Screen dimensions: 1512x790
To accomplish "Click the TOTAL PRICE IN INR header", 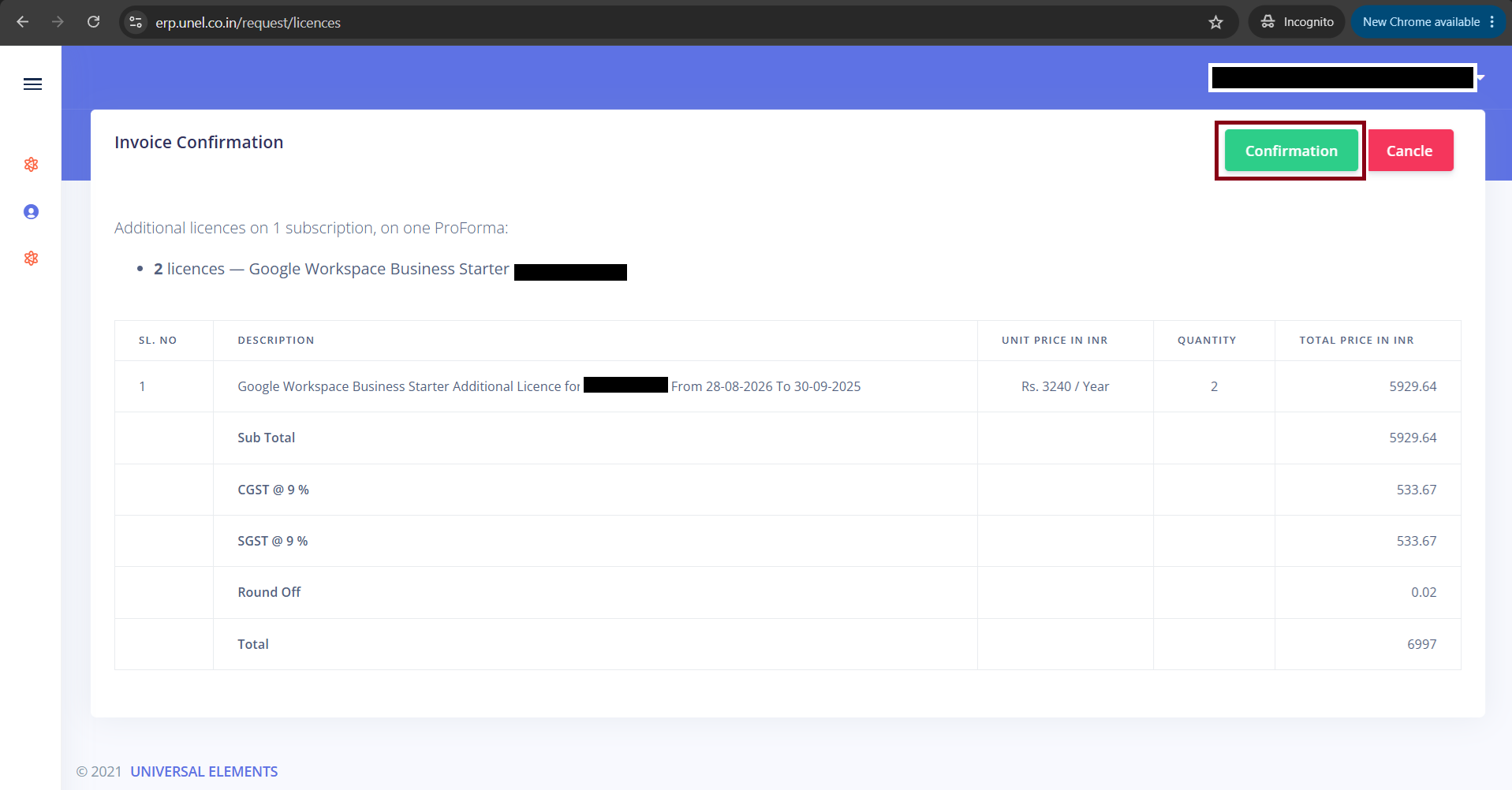I will point(1357,341).
